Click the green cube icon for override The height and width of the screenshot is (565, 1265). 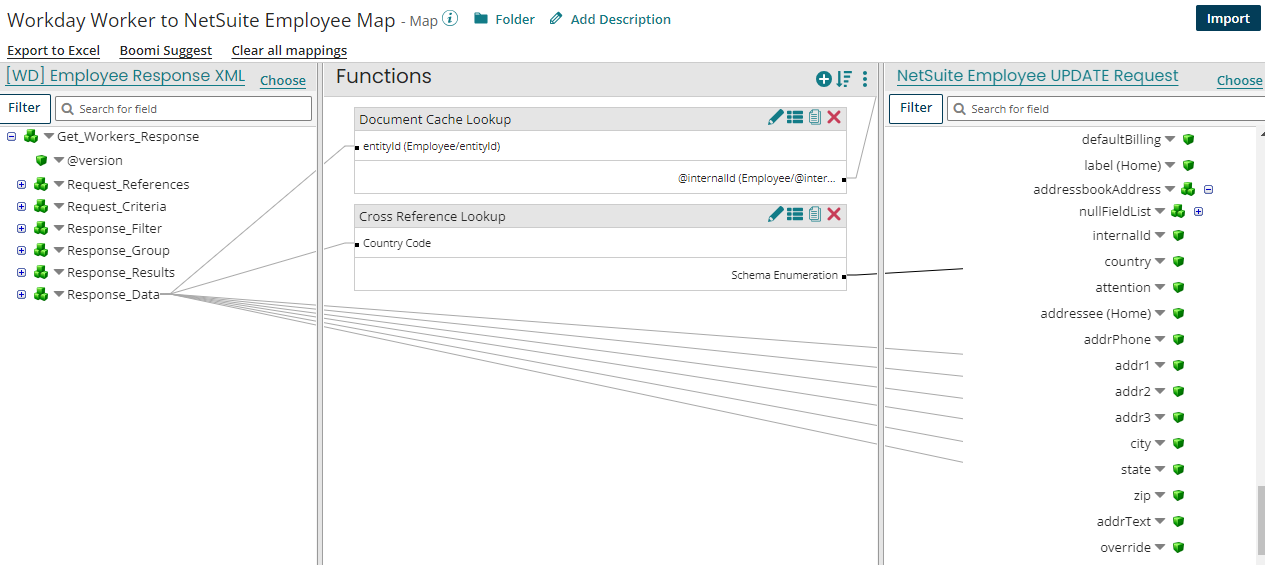1178,547
